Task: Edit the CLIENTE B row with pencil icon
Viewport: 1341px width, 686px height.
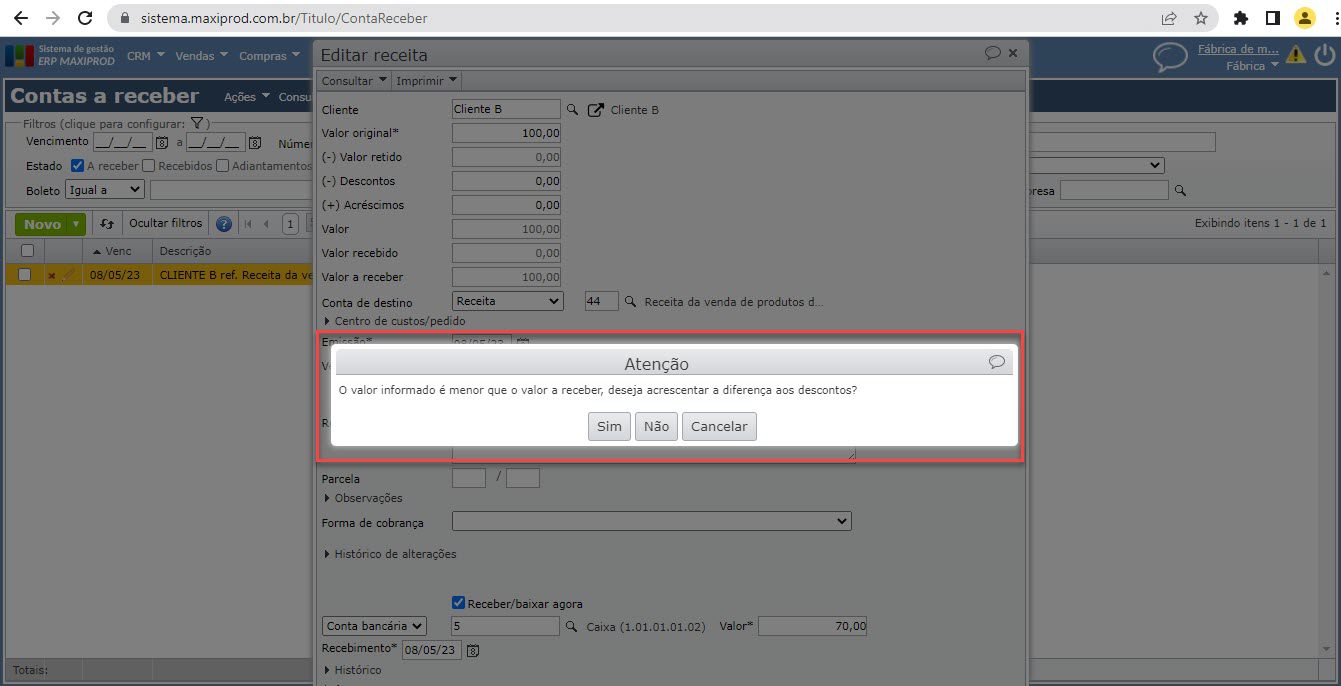Action: pyautogui.click(x=68, y=275)
